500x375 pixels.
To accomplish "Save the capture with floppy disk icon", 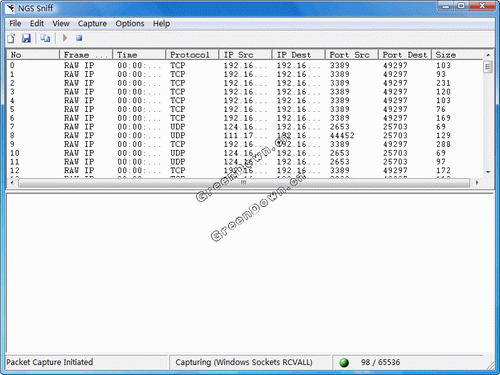I will coord(26,38).
